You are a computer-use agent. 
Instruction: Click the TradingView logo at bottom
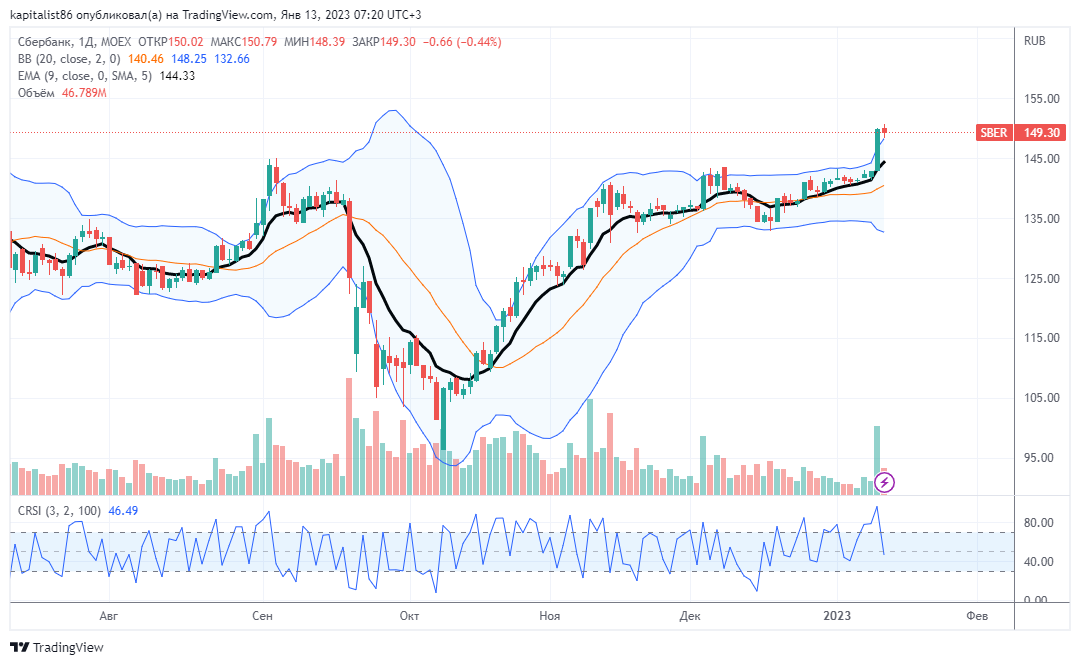click(x=56, y=647)
